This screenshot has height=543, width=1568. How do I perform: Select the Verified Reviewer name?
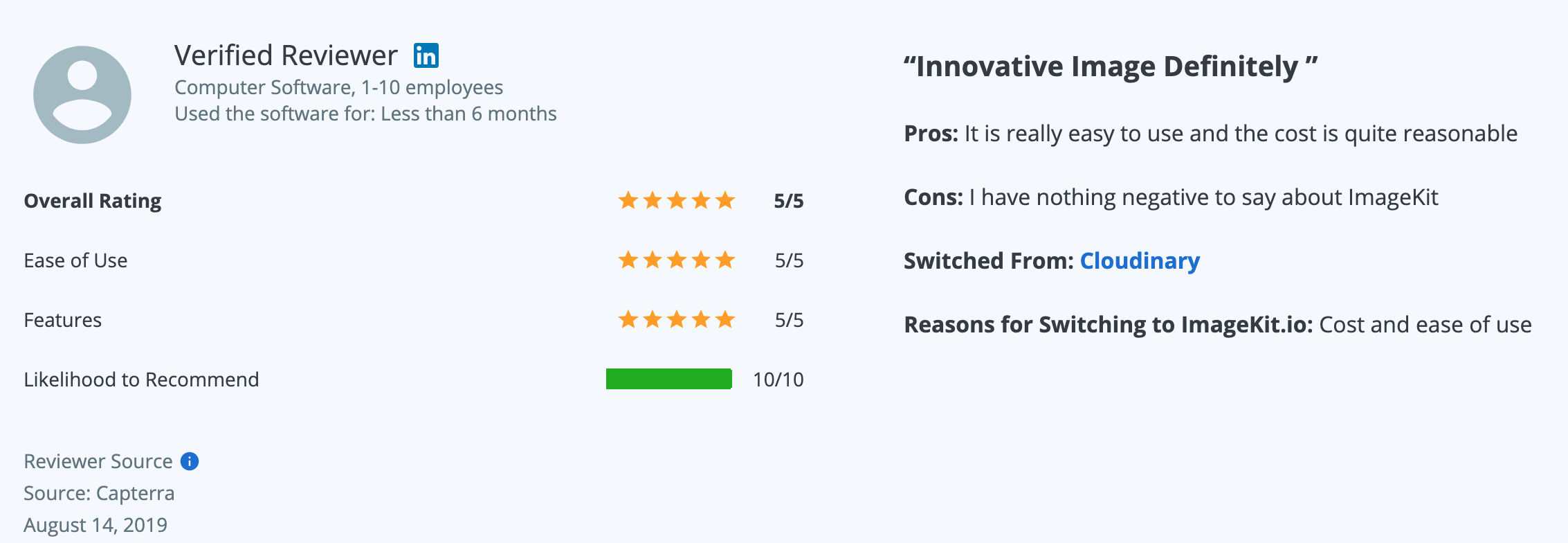coord(286,55)
